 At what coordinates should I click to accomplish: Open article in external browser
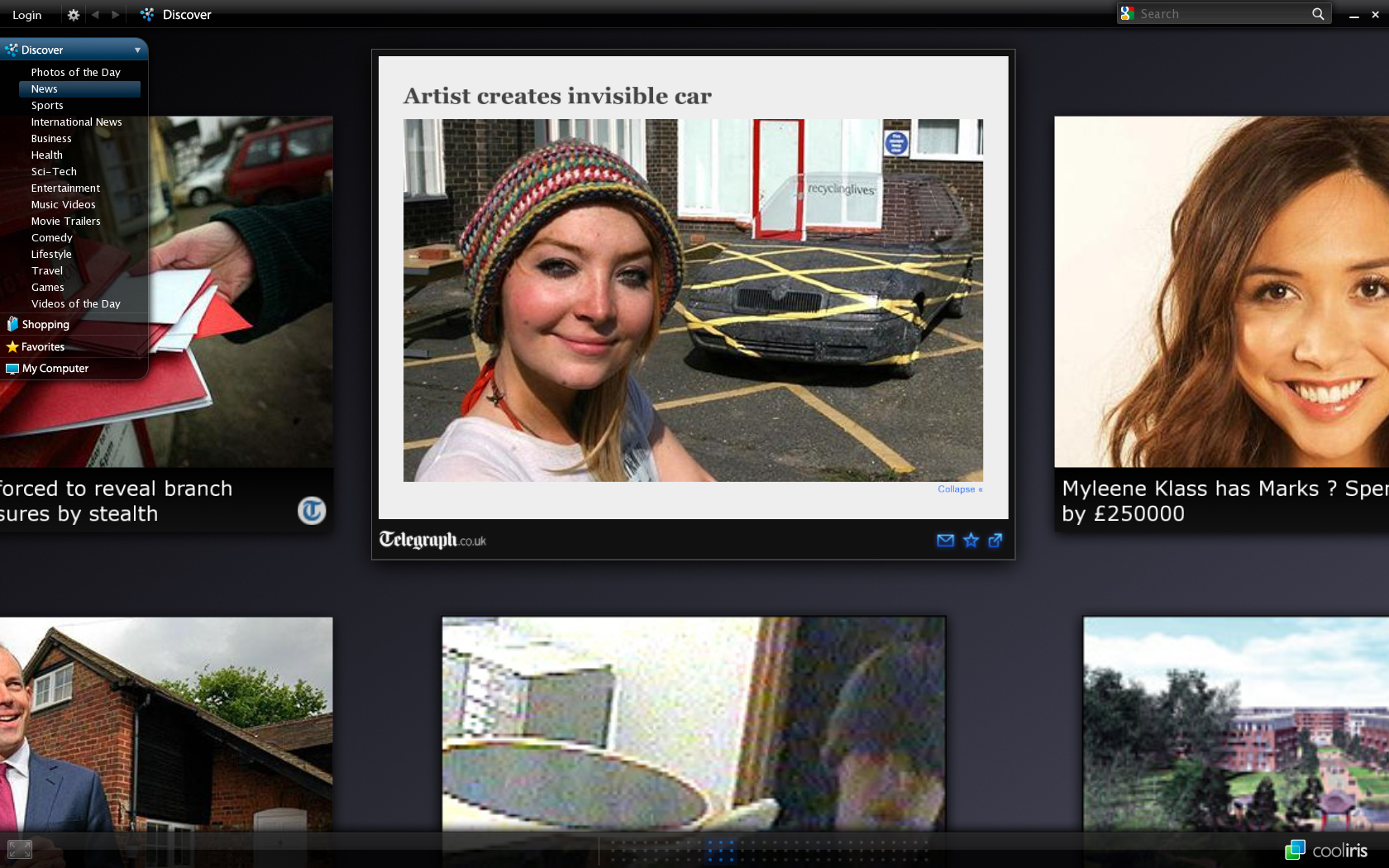coord(995,540)
